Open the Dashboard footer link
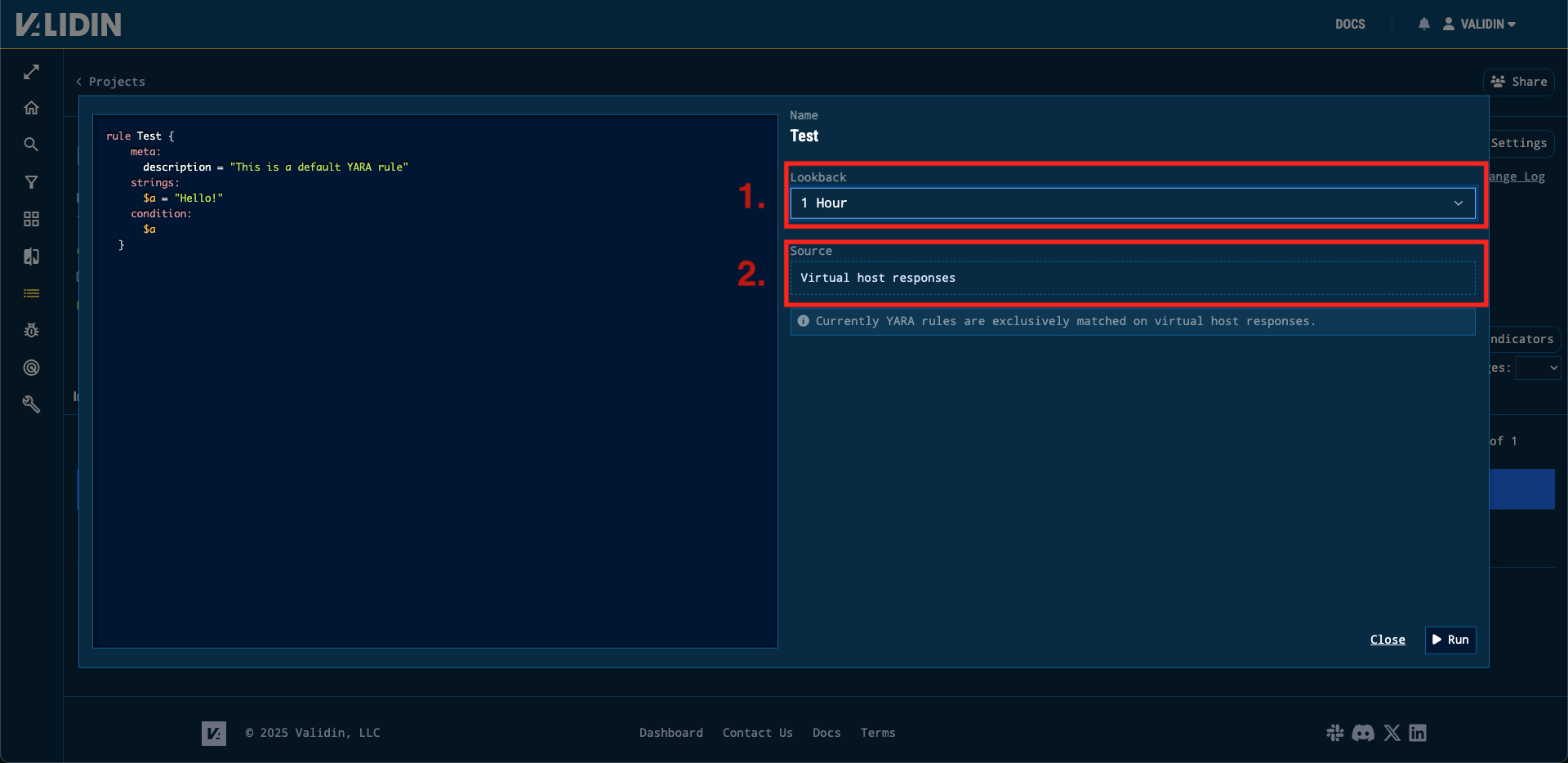 (x=670, y=733)
